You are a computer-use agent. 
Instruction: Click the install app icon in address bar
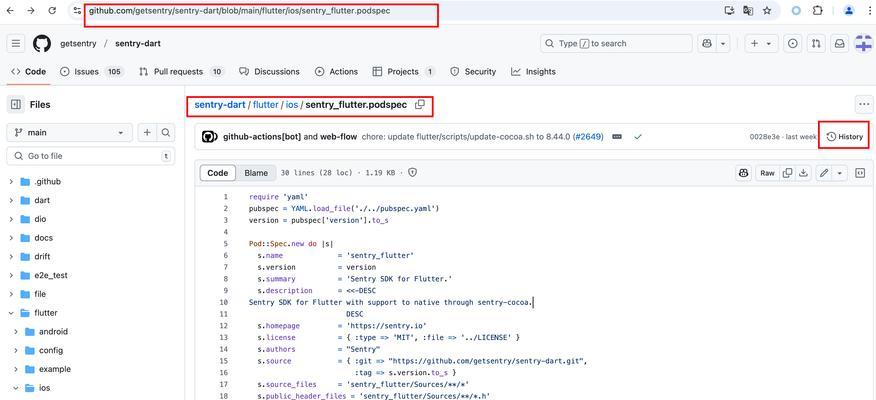[x=729, y=11]
